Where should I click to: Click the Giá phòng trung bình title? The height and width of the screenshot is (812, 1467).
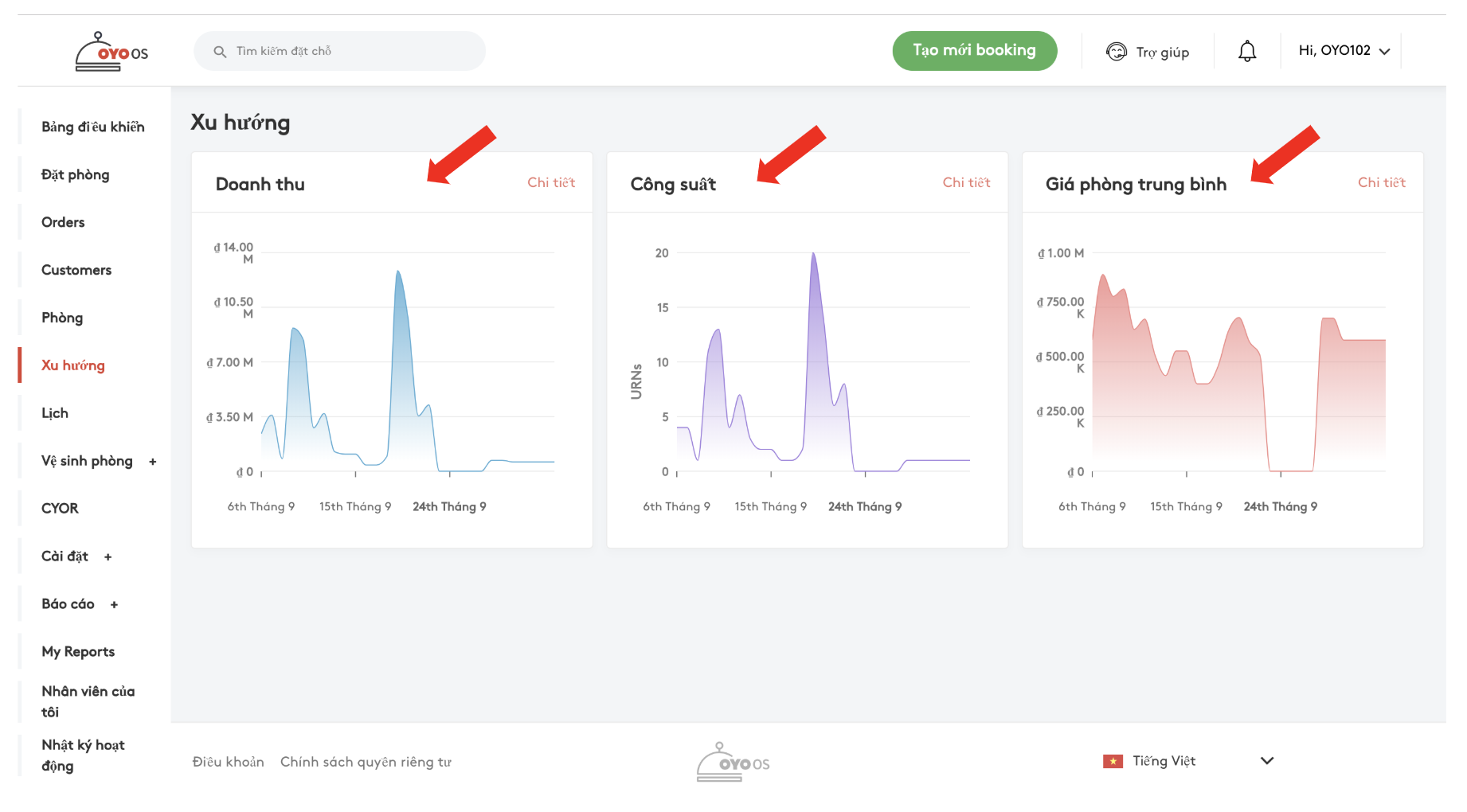1136,184
